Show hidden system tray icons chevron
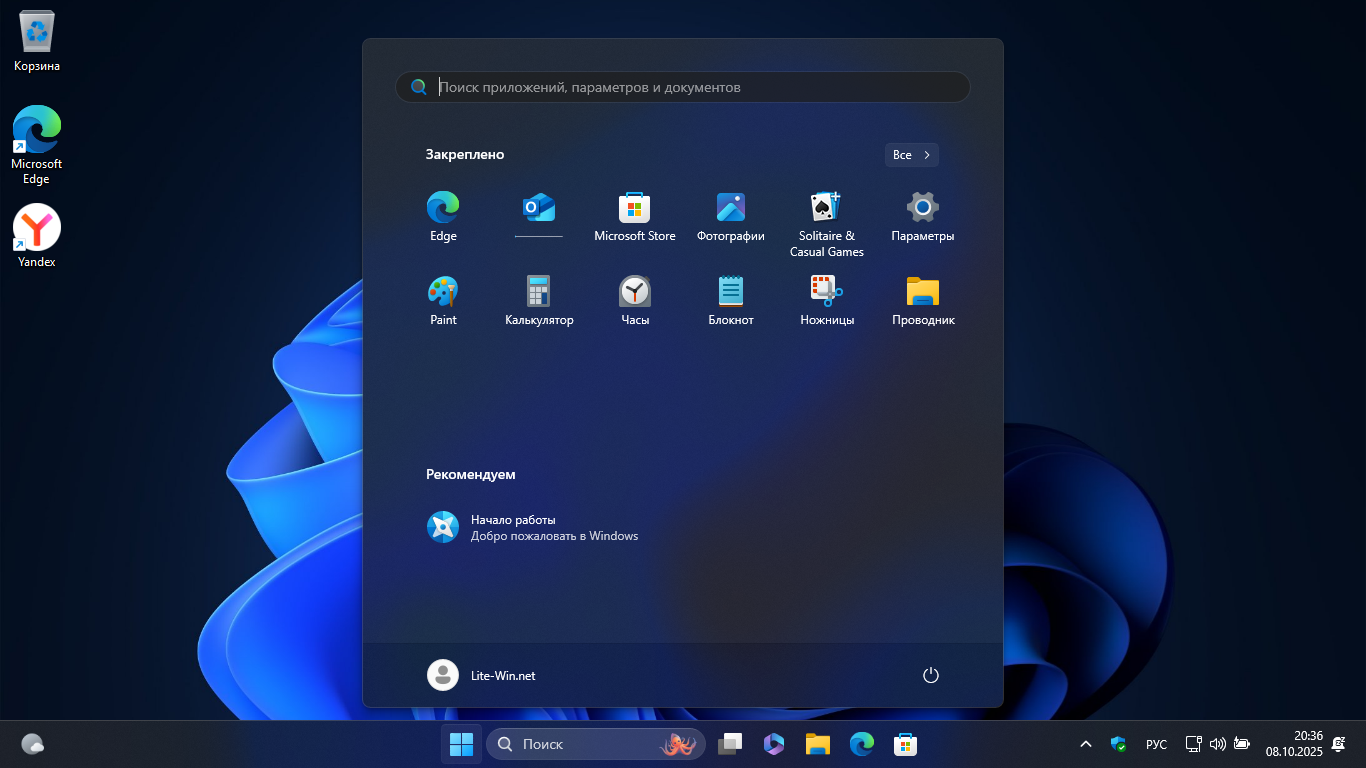This screenshot has width=1366, height=768. pyautogui.click(x=1085, y=744)
